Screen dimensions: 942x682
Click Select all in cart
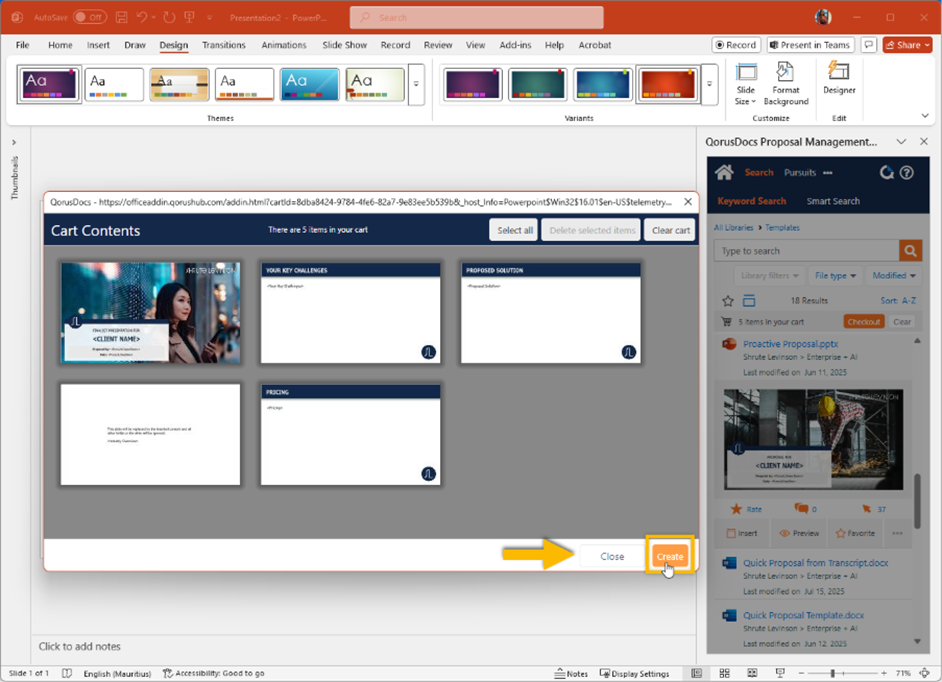pyautogui.click(x=515, y=230)
